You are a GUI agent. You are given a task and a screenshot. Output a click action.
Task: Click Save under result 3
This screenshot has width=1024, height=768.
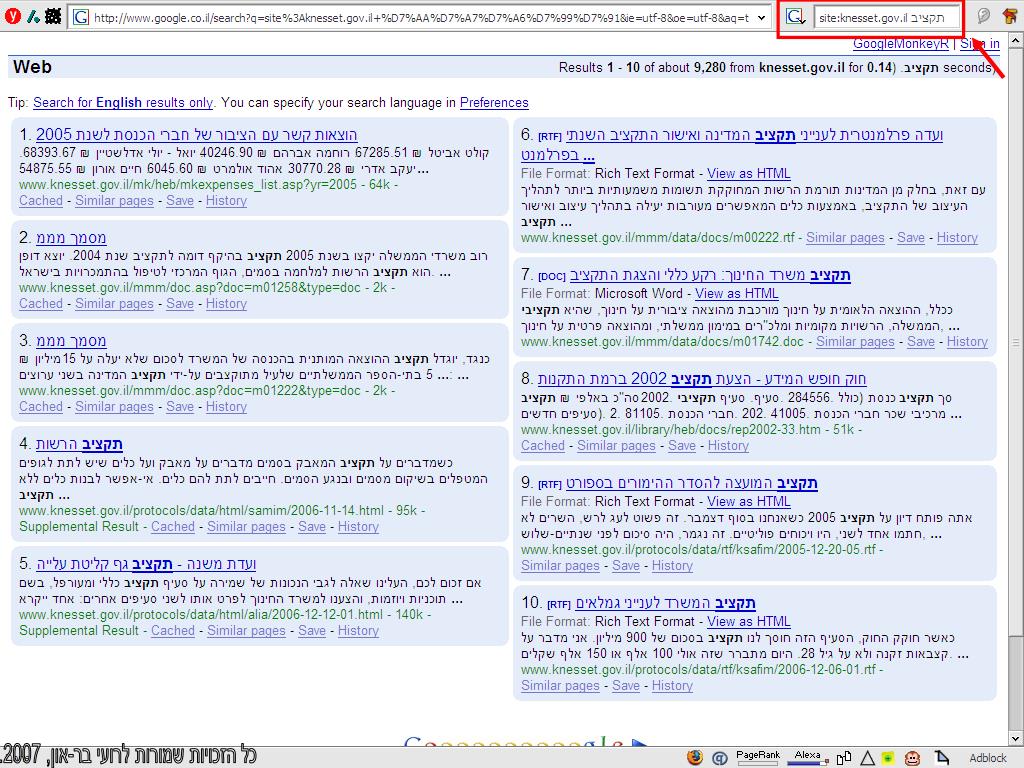click(x=180, y=407)
